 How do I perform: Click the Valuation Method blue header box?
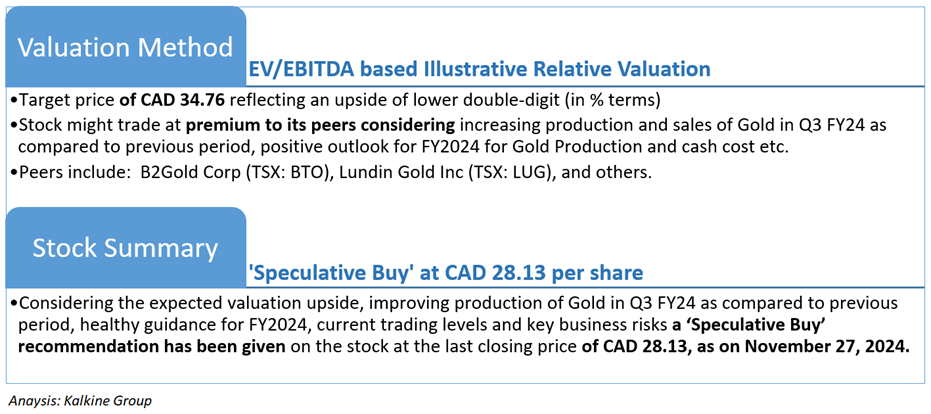(x=125, y=46)
